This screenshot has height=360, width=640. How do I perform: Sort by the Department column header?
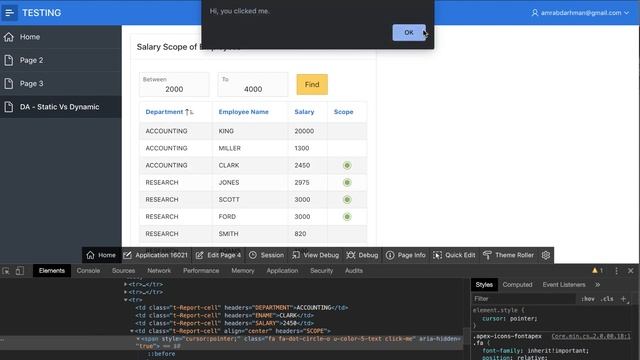[164, 112]
